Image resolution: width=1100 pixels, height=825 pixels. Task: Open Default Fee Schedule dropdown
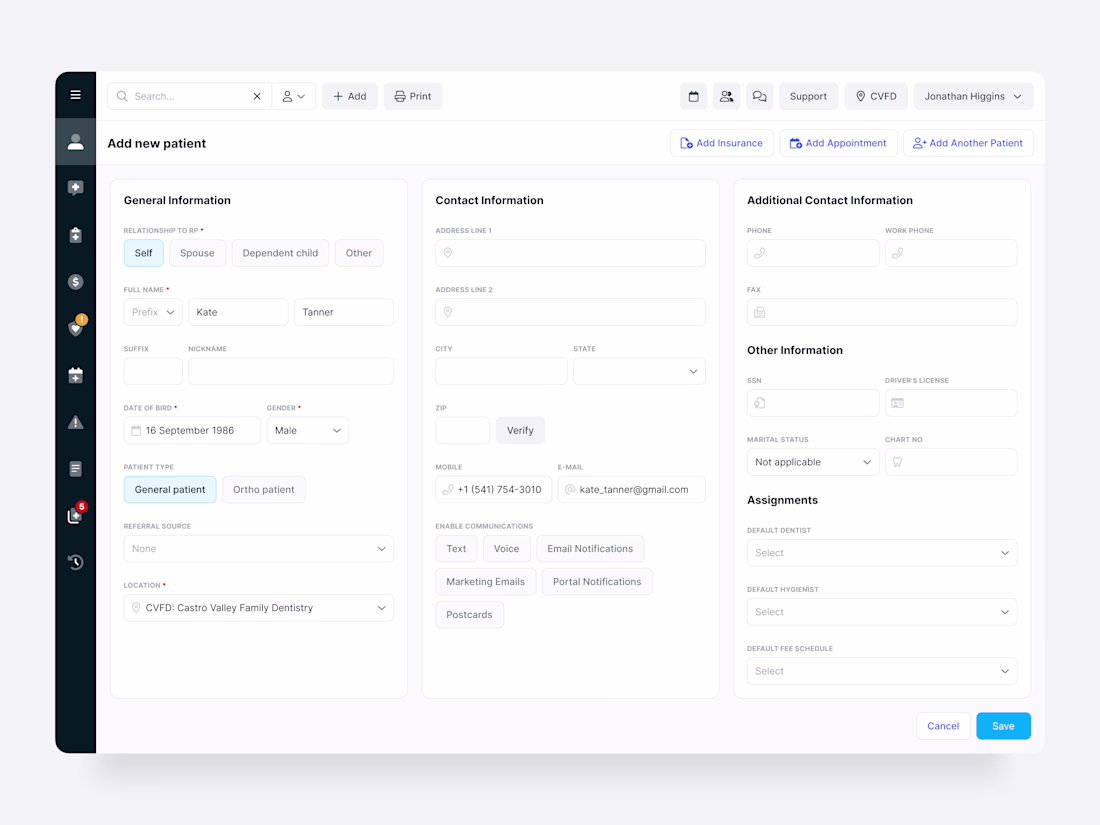[x=882, y=671]
